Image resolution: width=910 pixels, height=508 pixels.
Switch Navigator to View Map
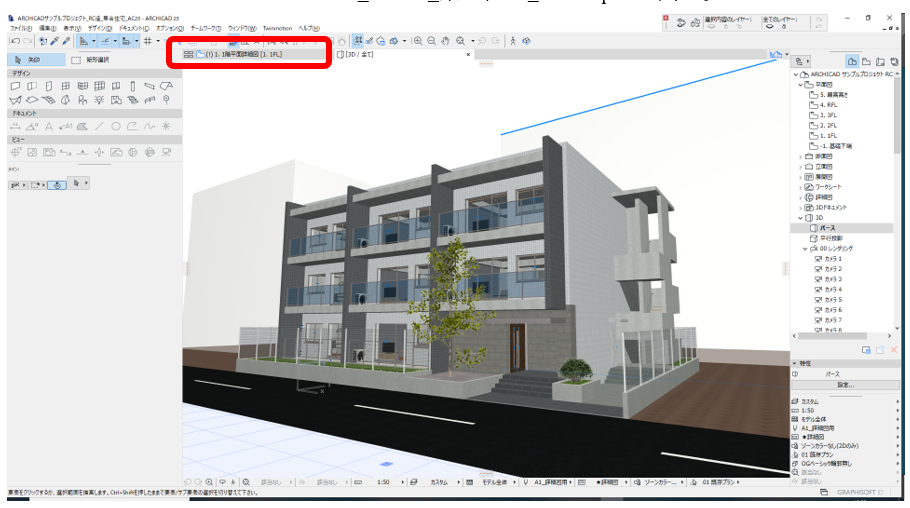click(866, 61)
